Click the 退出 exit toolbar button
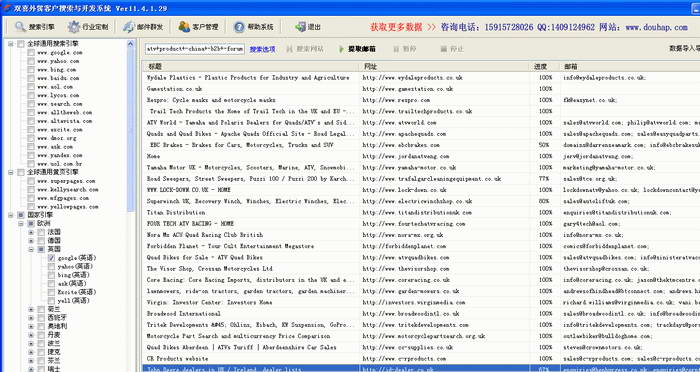Image resolution: width=700 pixels, height=372 pixels. 308,27
